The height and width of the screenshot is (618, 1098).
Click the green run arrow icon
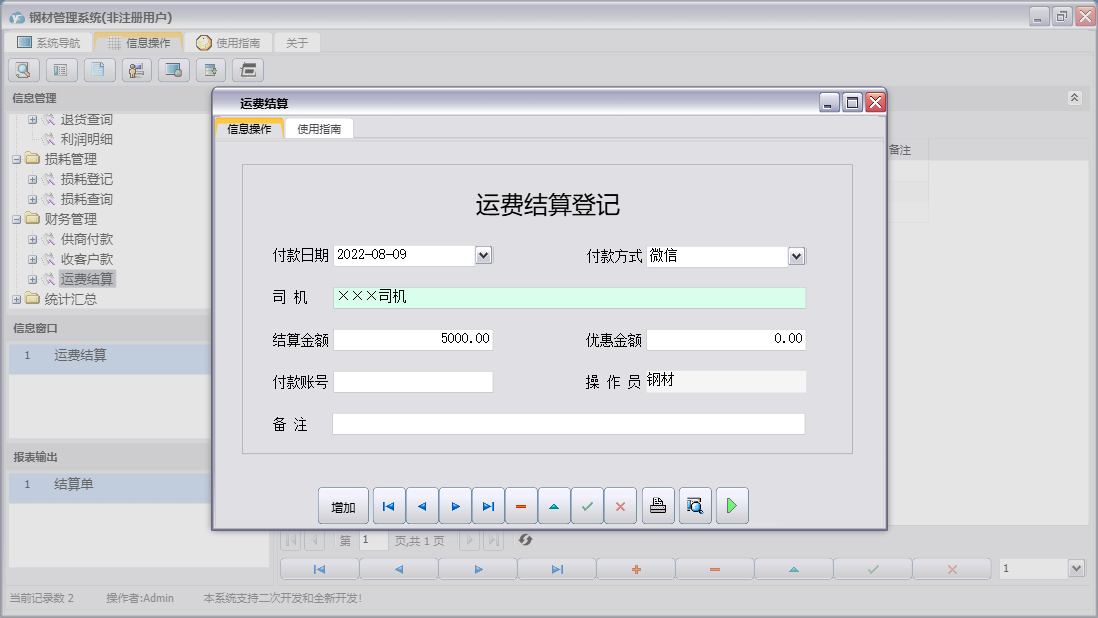tap(731, 505)
